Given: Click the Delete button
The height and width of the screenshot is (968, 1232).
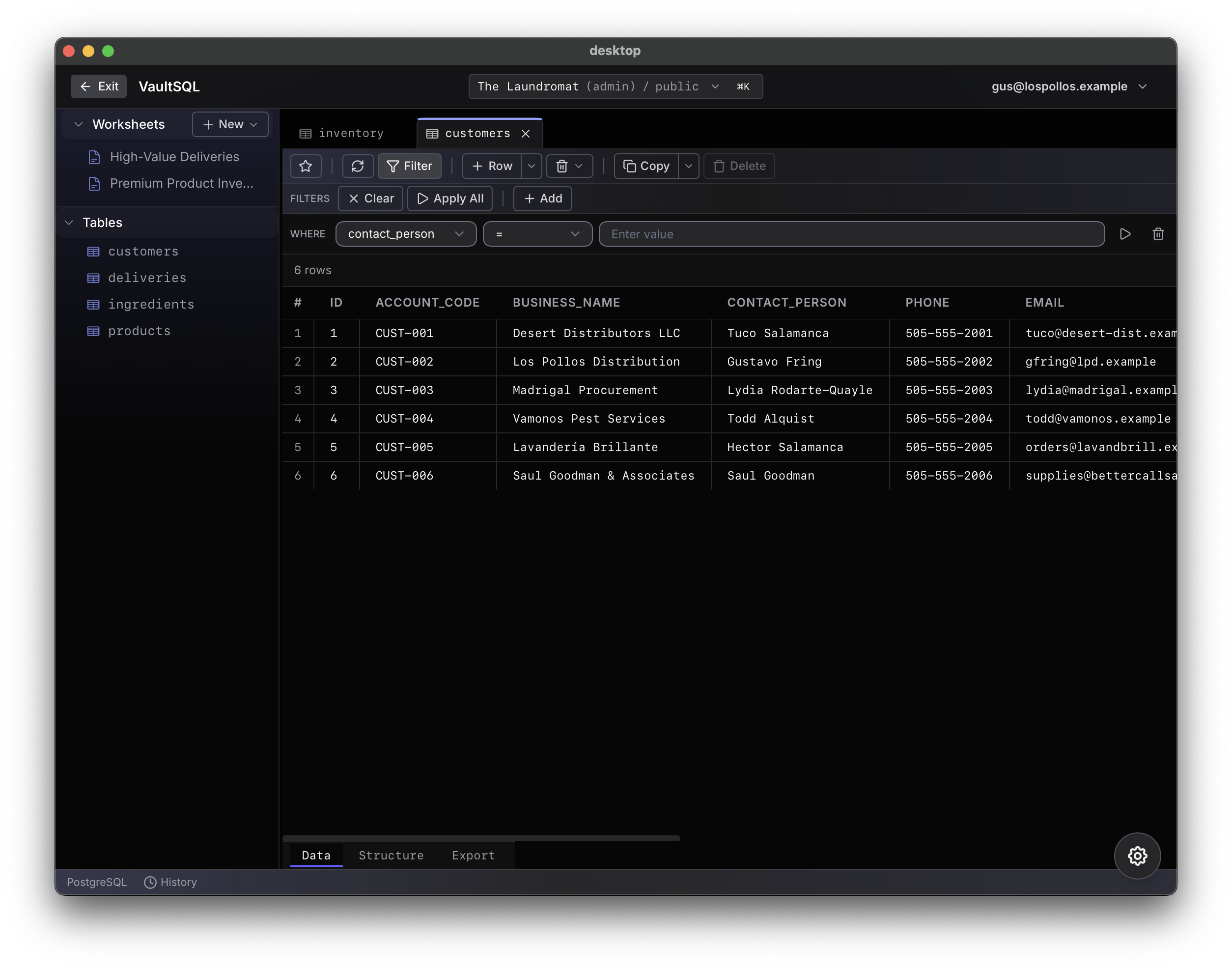Looking at the screenshot, I should 739,166.
